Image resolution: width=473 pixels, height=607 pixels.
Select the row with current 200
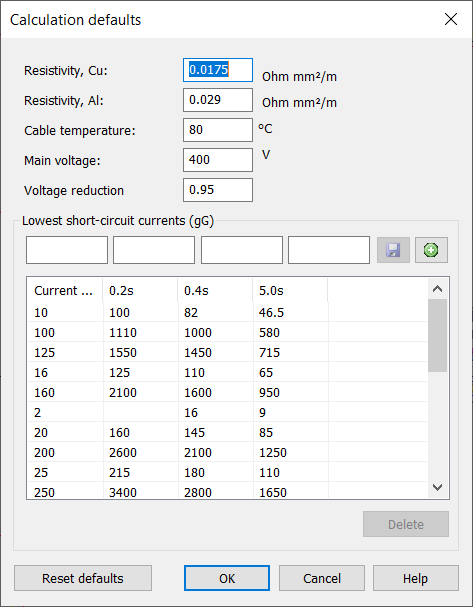click(x=228, y=452)
